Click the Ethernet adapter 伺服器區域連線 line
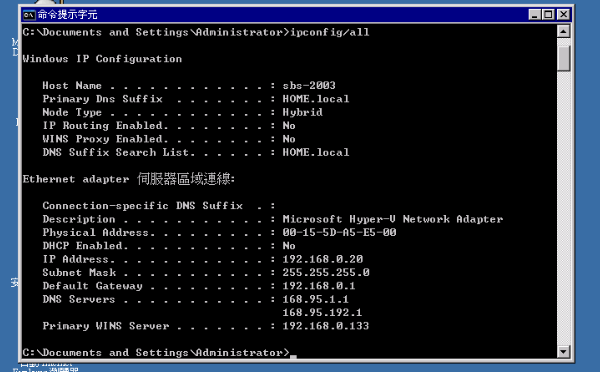This screenshot has height=372, width=600. (129, 179)
